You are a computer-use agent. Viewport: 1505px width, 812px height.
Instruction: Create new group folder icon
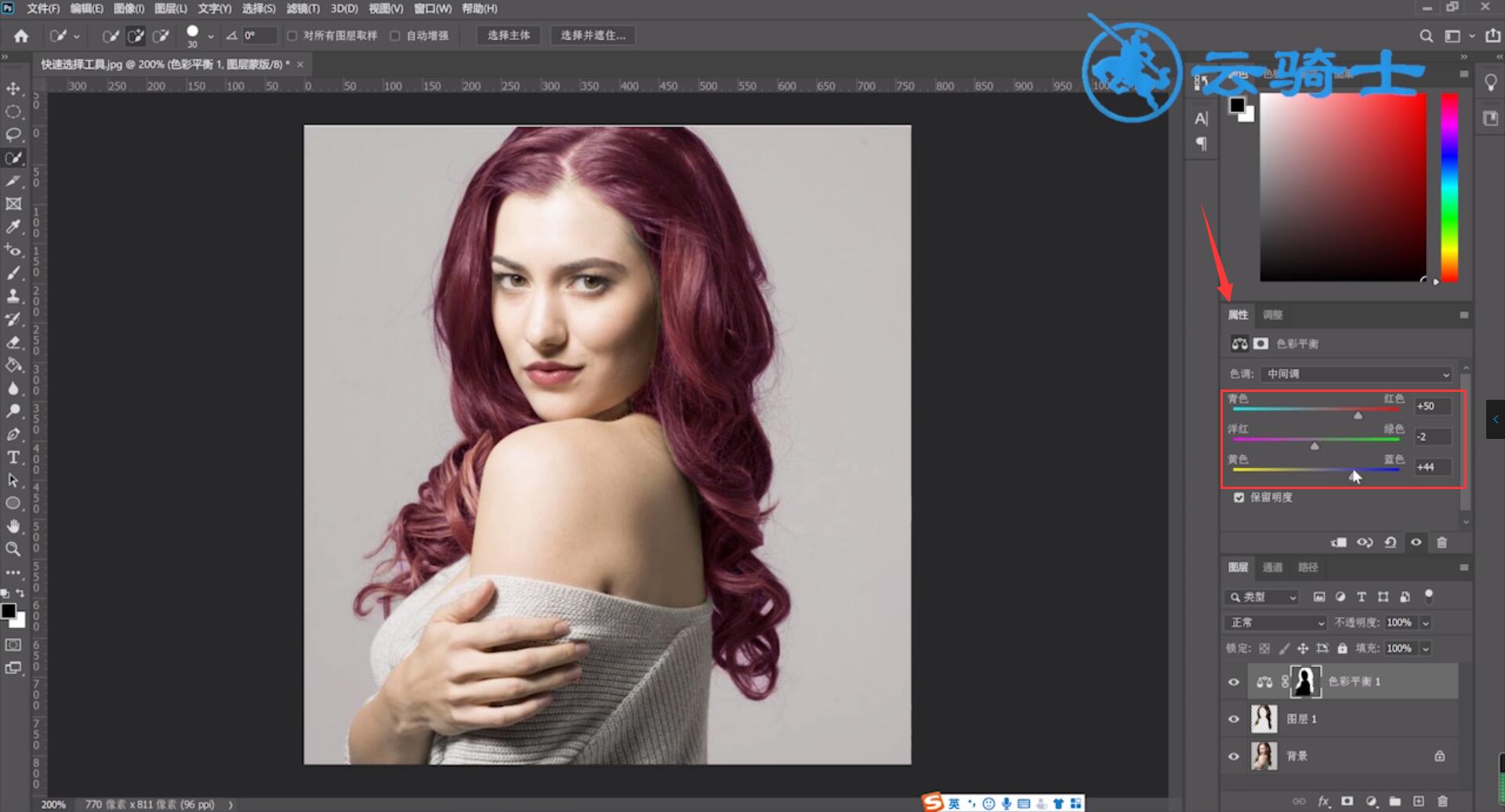(1395, 801)
